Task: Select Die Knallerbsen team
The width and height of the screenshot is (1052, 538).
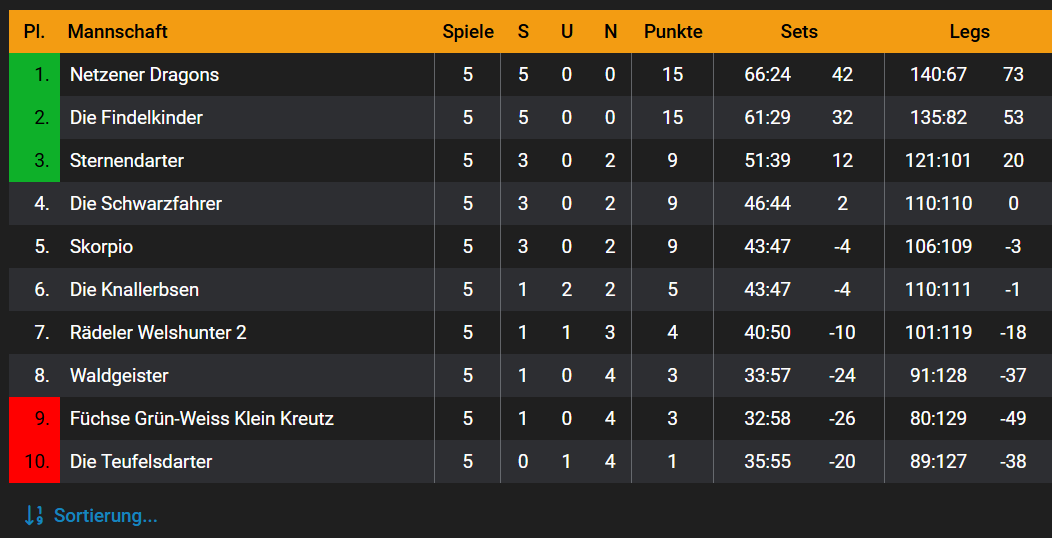Action: [x=134, y=289]
